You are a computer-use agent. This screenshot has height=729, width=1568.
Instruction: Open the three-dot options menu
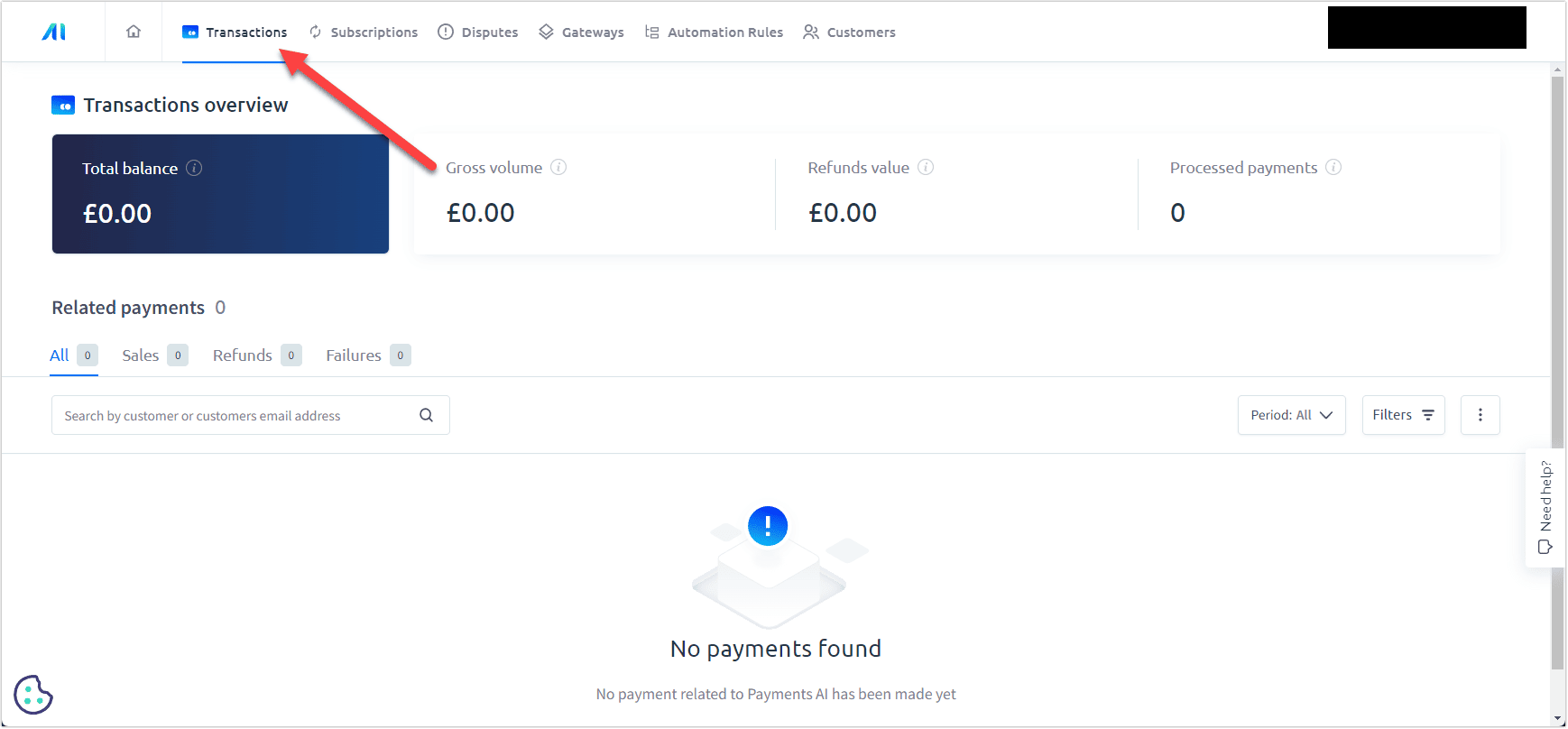(x=1480, y=414)
